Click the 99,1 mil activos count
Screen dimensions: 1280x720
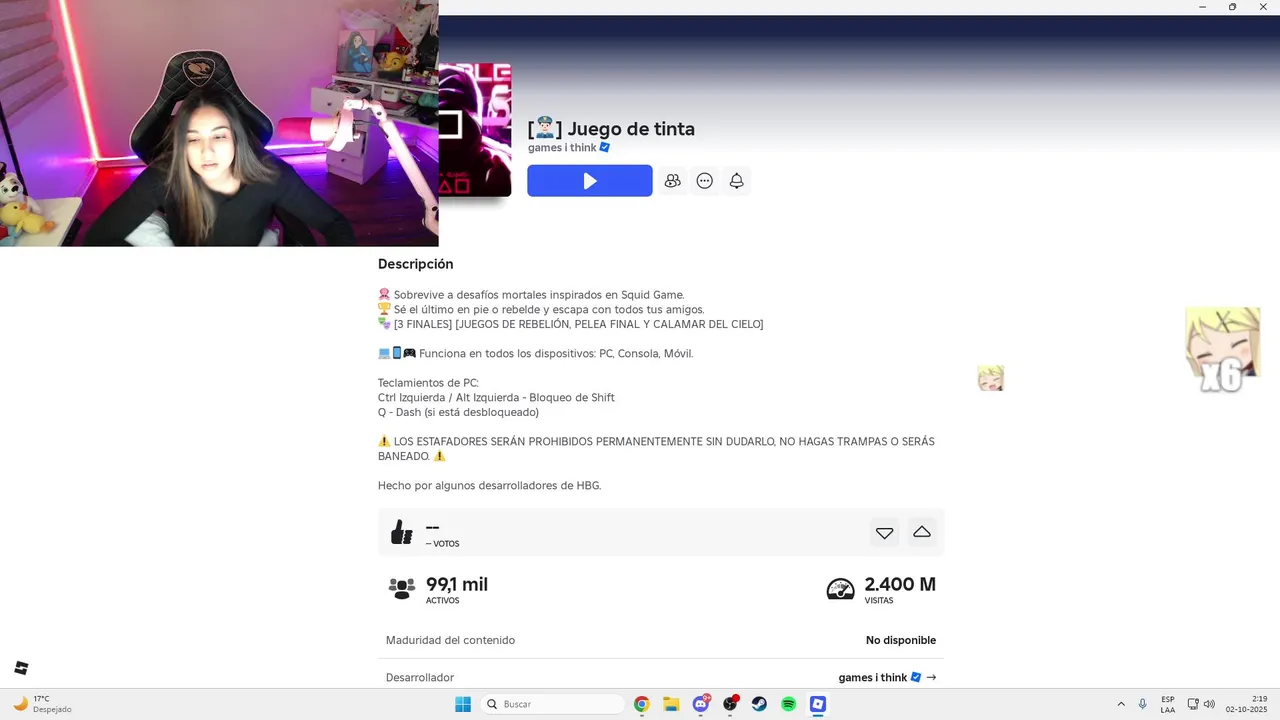coord(457,584)
